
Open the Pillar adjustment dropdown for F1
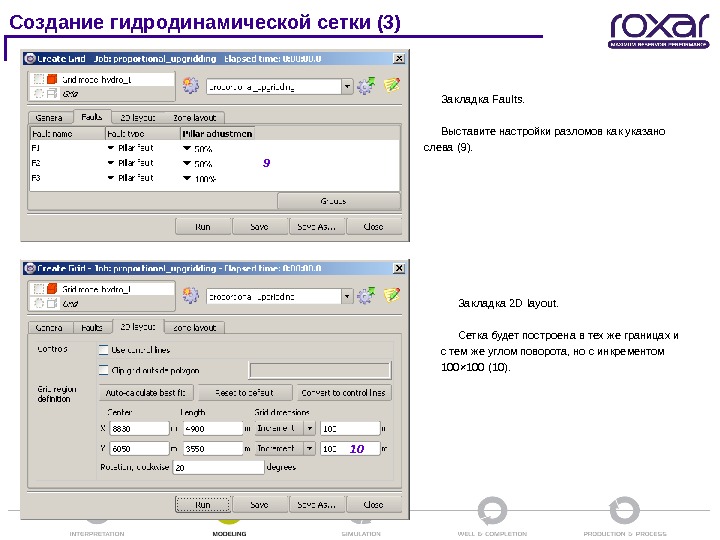click(187, 148)
